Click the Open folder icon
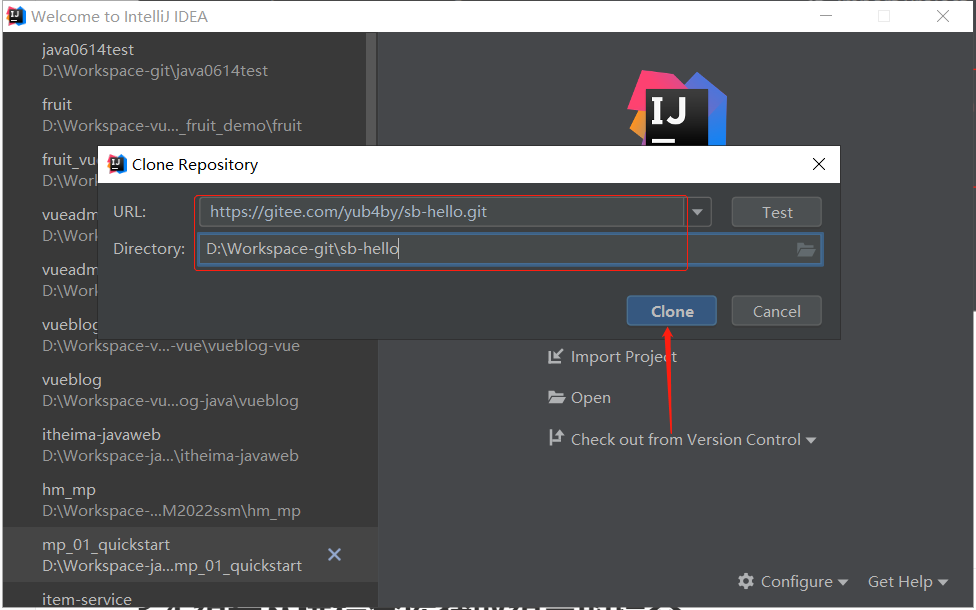This screenshot has height=610, width=976. click(x=556, y=398)
